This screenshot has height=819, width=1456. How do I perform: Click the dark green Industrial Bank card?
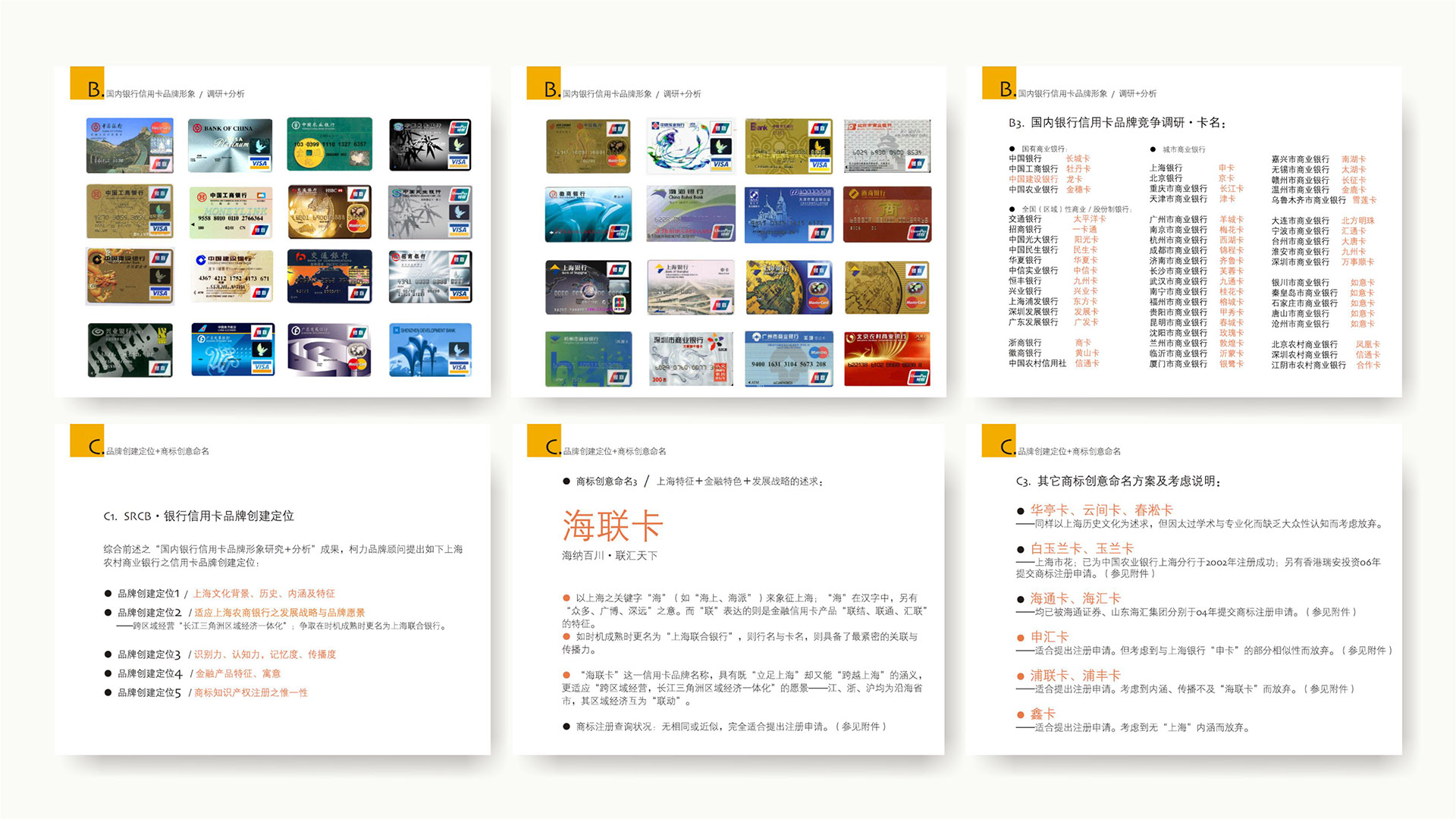(x=130, y=350)
